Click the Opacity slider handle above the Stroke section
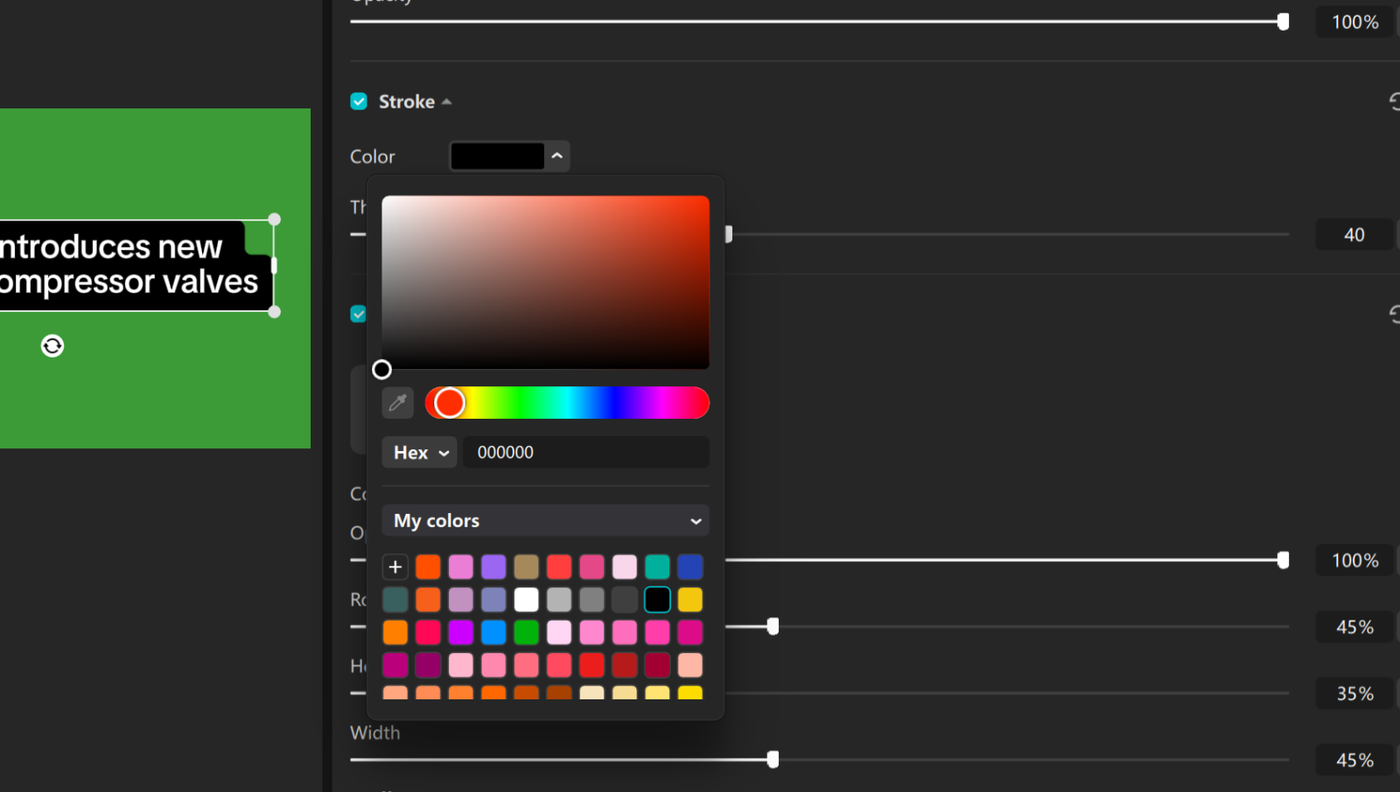This screenshot has height=792, width=1400. [x=1283, y=21]
